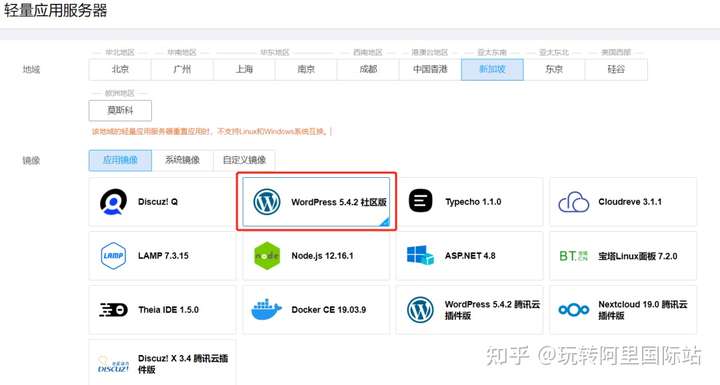
Task: Select the 硅谷 region
Action: [x=616, y=69]
